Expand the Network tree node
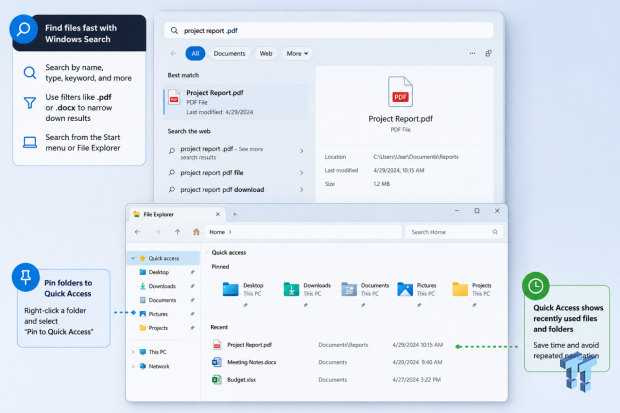Screen dimensions: 620x413 133,366
